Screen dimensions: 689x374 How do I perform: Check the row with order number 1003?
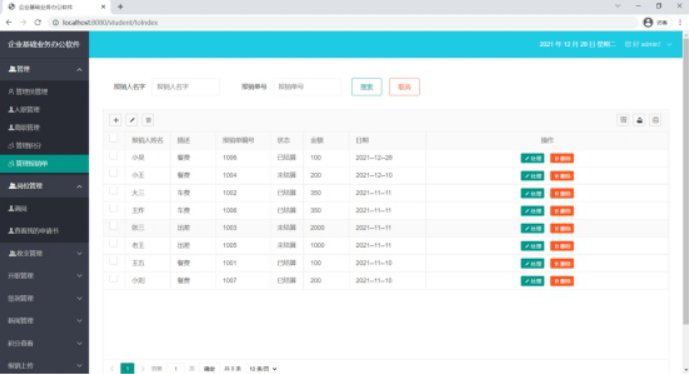point(113,226)
